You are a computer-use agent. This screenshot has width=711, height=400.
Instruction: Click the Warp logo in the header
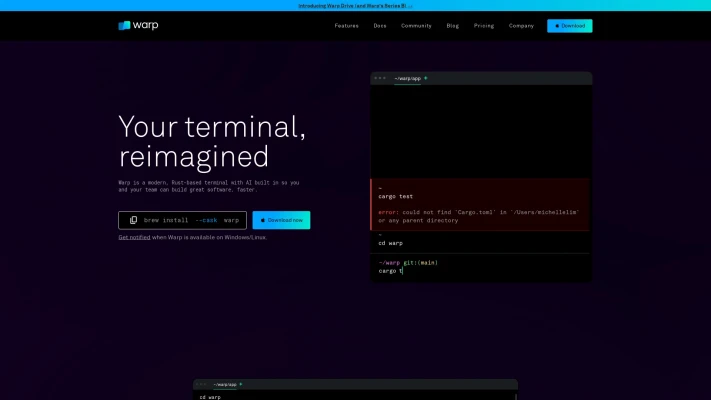[138, 25]
